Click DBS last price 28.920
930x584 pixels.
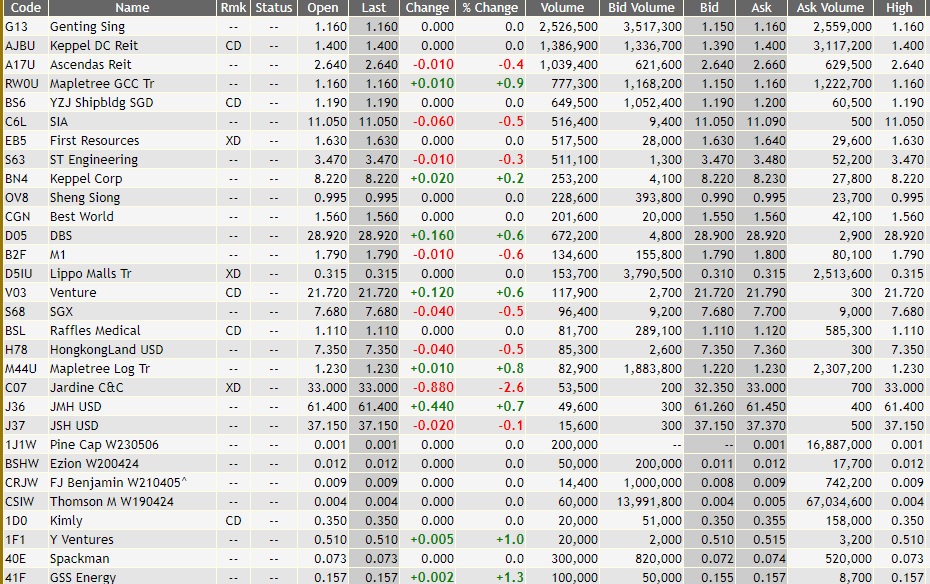click(x=378, y=235)
